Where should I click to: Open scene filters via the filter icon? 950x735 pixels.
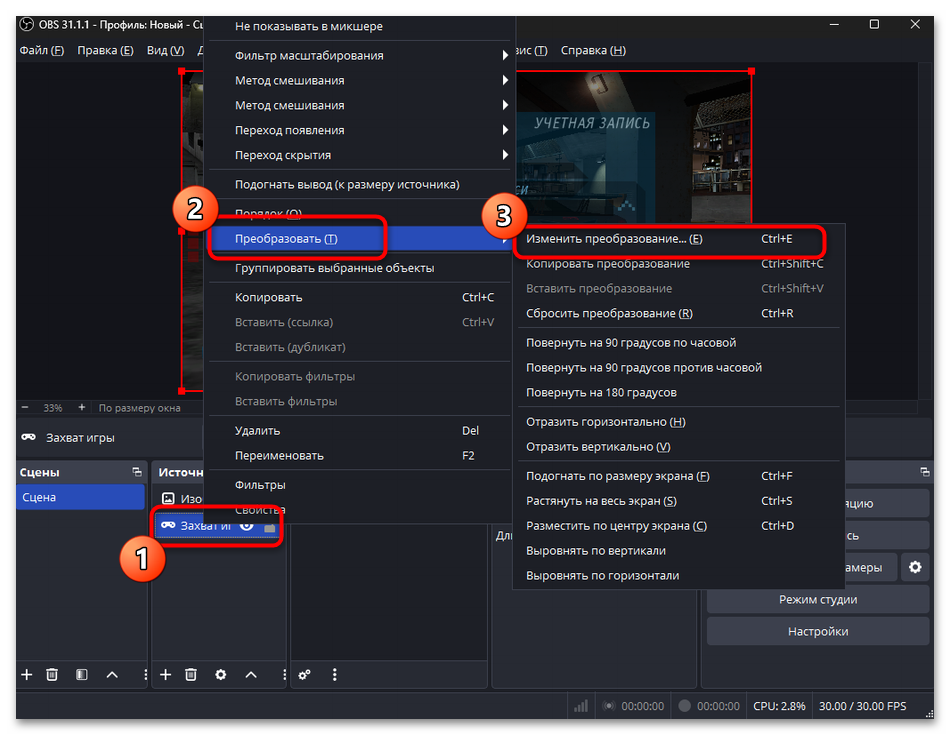click(x=81, y=674)
